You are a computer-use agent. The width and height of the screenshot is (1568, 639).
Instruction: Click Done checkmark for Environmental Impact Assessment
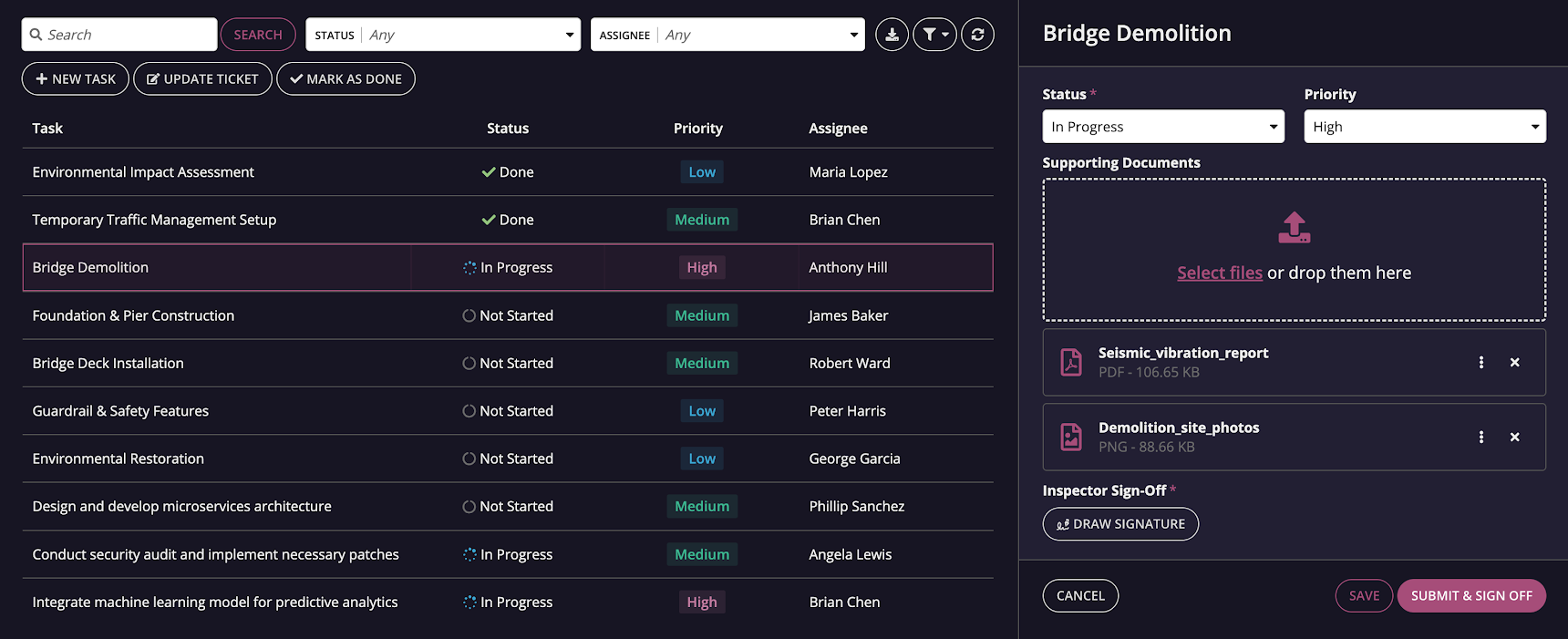coord(489,172)
